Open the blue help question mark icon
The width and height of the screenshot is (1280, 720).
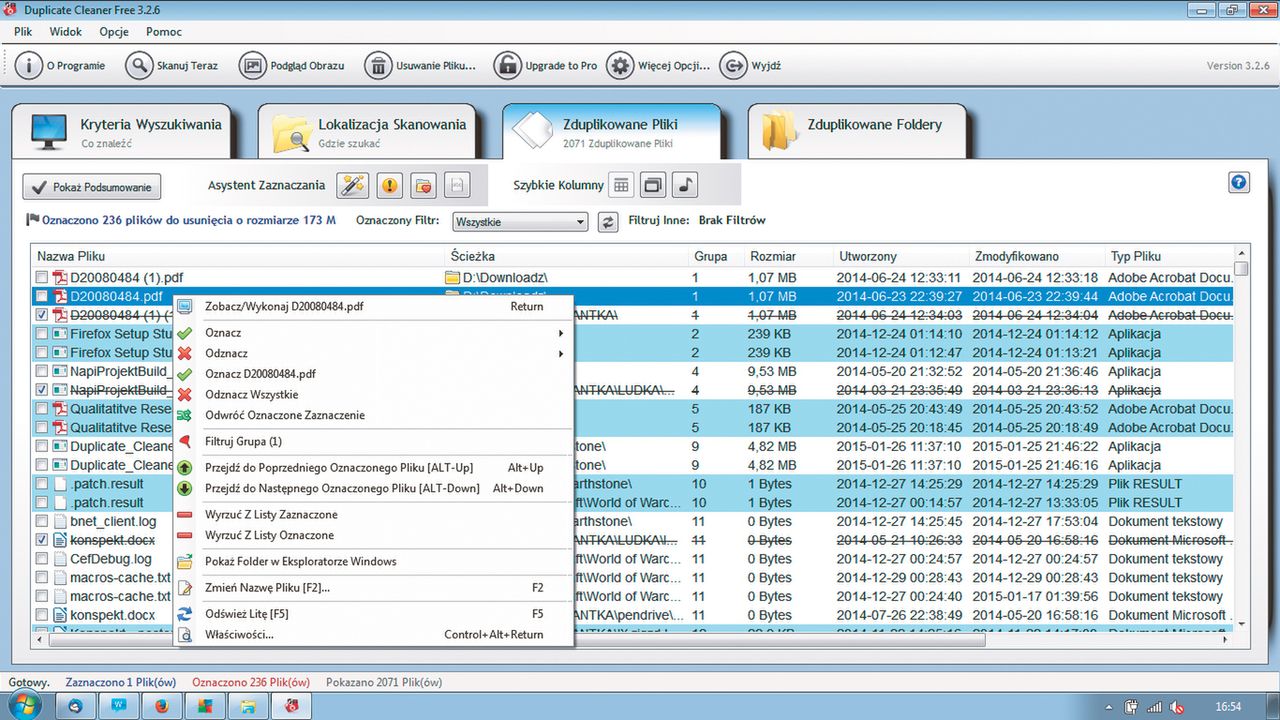(1239, 183)
